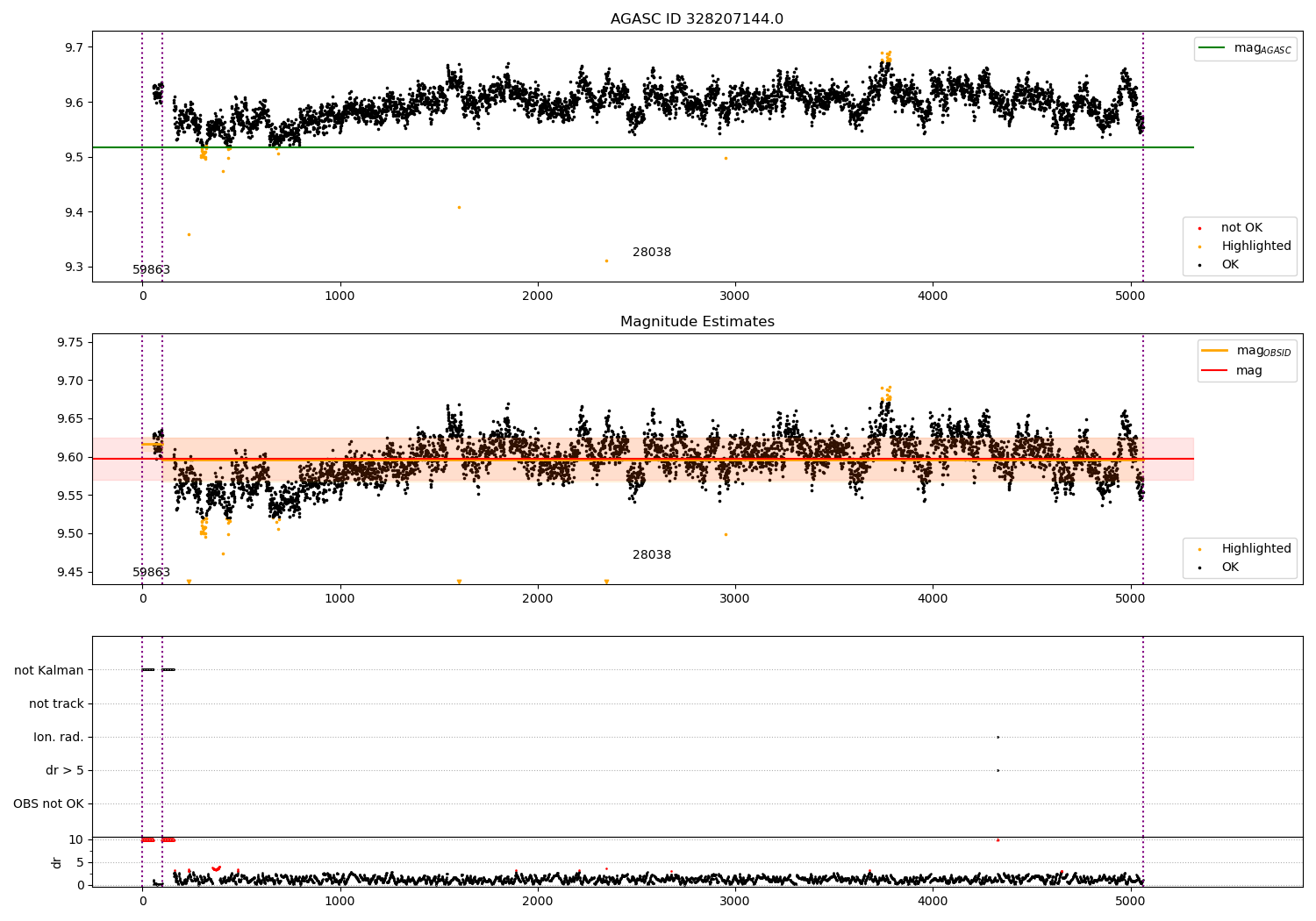Click the '28038' annotation in Magnitude Estimates plot
1316x921 pixels.
(x=652, y=555)
